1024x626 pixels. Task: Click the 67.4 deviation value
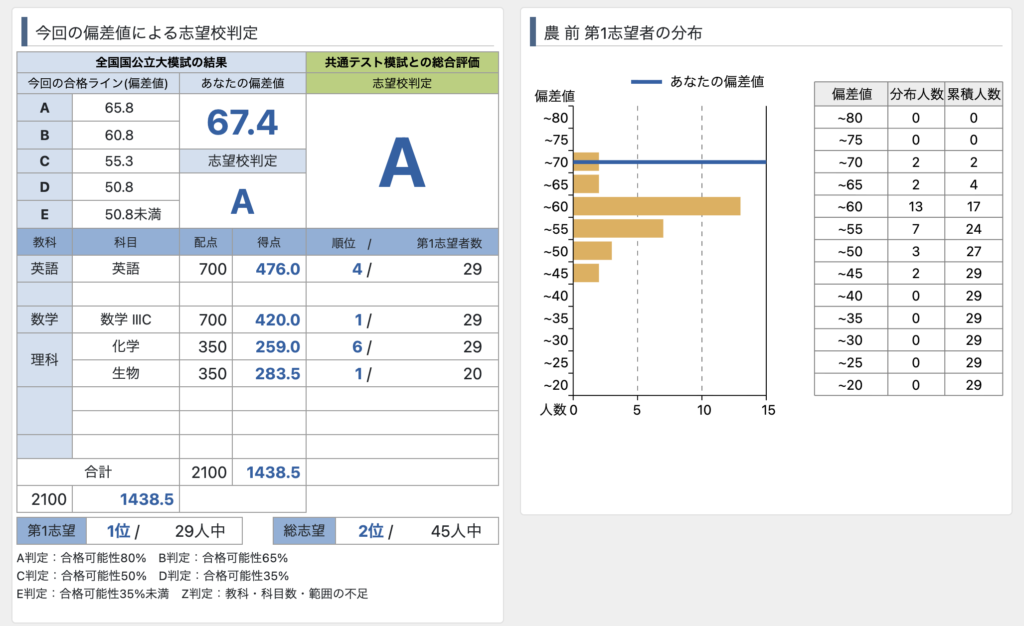(x=242, y=122)
